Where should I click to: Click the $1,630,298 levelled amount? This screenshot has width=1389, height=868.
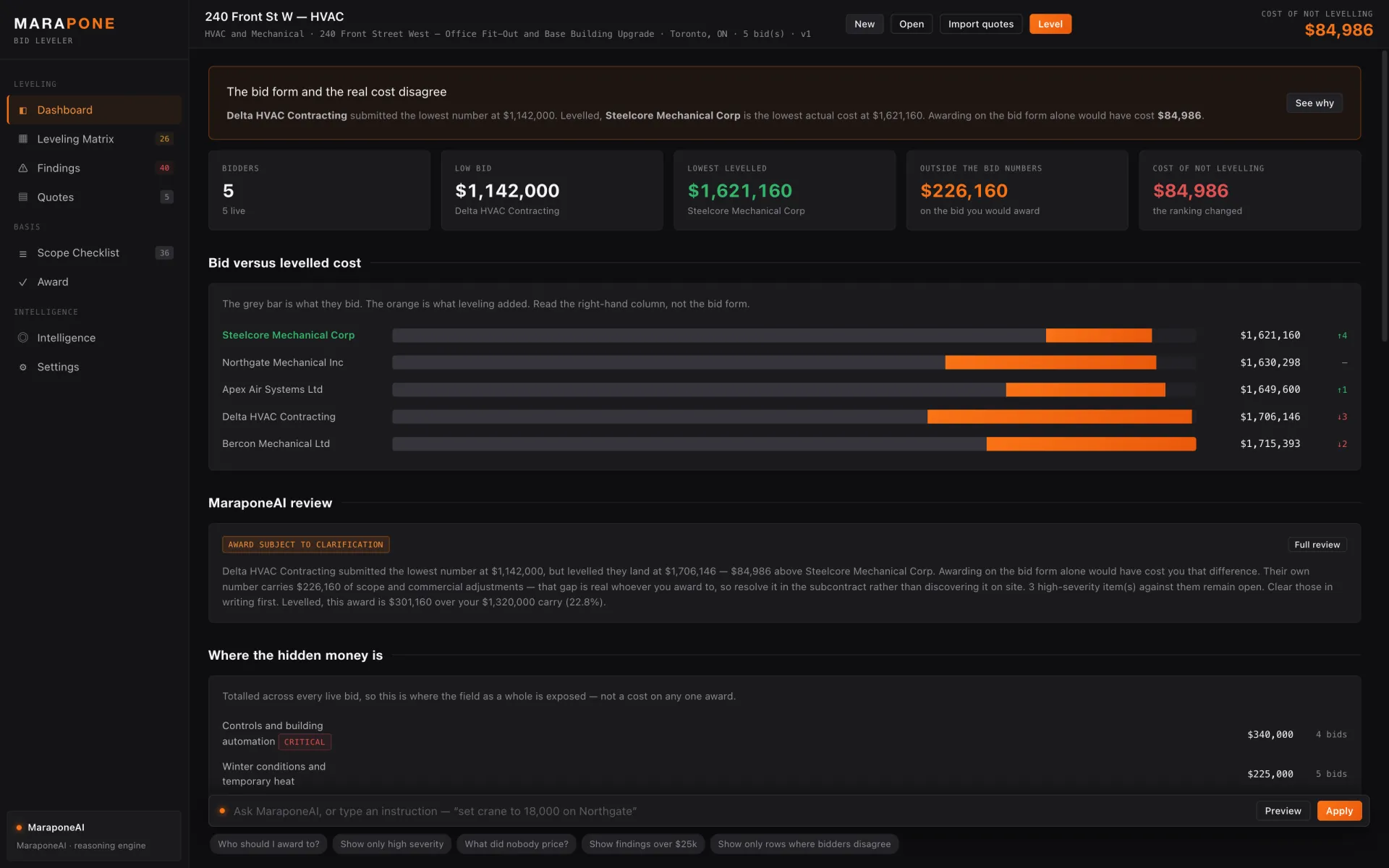(x=1270, y=362)
